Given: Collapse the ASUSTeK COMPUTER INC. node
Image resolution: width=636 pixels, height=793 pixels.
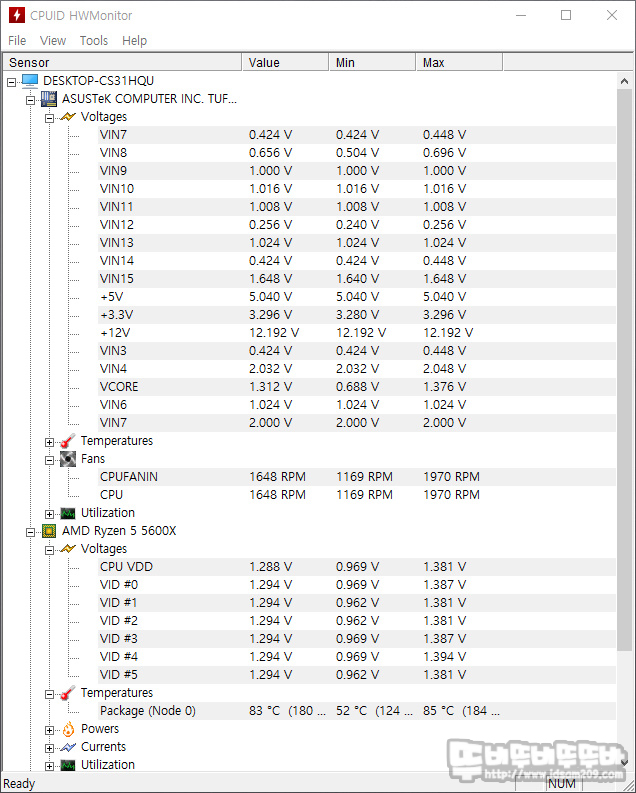Looking at the screenshot, I should coord(30,100).
